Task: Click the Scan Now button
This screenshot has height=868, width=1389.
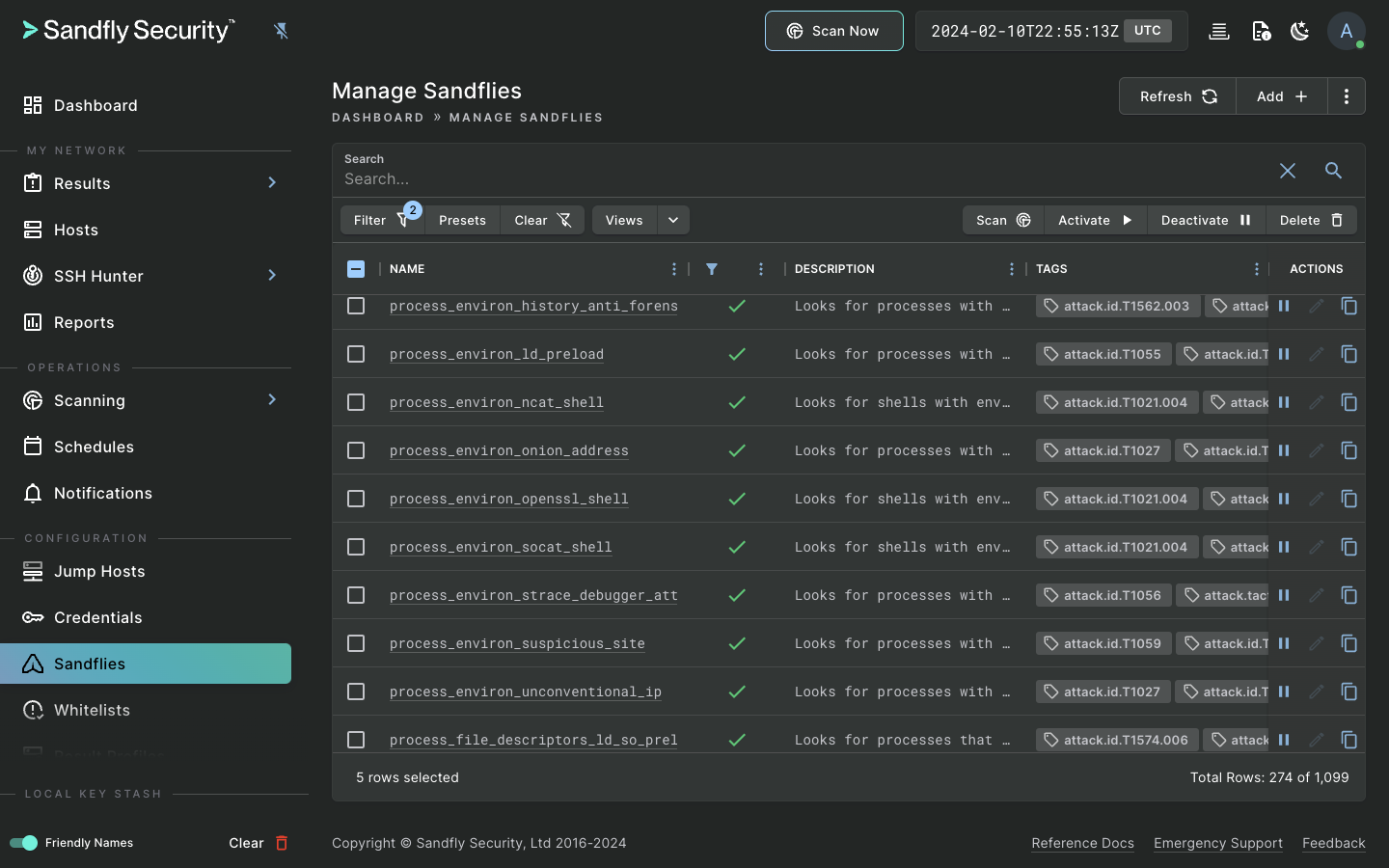Action: click(x=834, y=31)
